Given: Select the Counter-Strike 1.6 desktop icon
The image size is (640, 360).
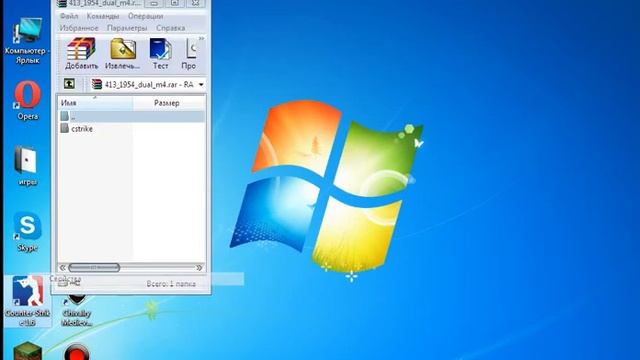Looking at the screenshot, I should (27, 301).
